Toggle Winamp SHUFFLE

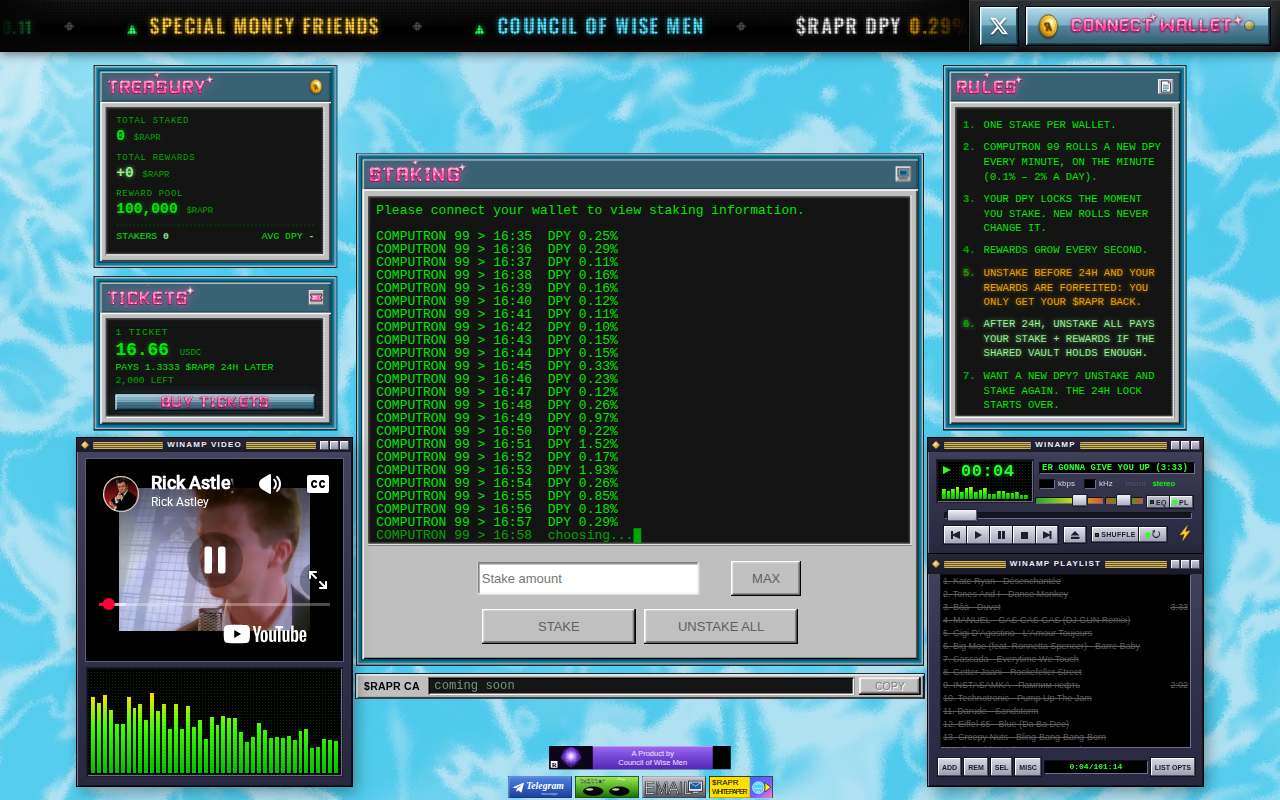pyautogui.click(x=1115, y=535)
